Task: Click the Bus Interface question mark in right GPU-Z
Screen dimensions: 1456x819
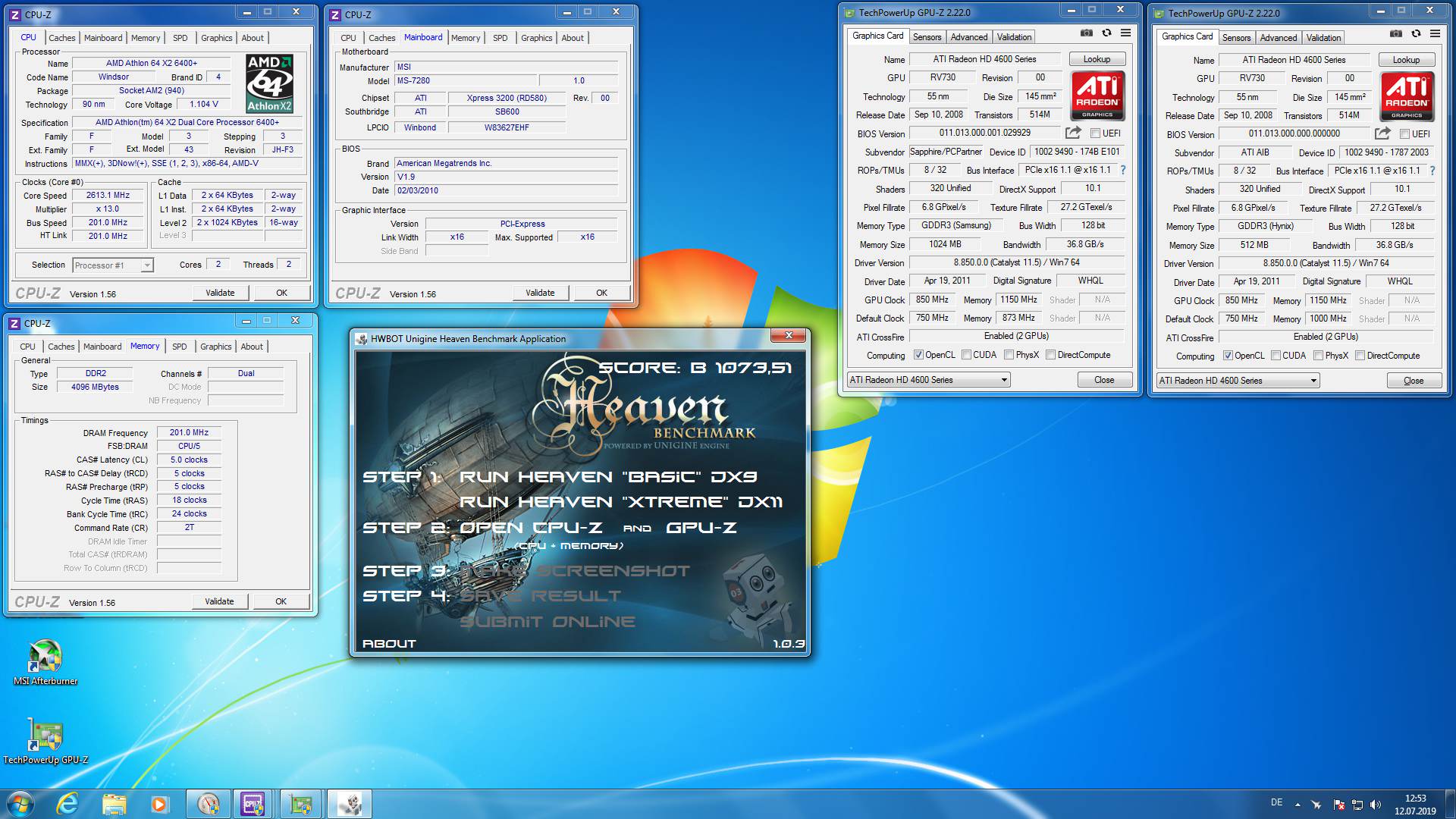Action: [x=1432, y=171]
